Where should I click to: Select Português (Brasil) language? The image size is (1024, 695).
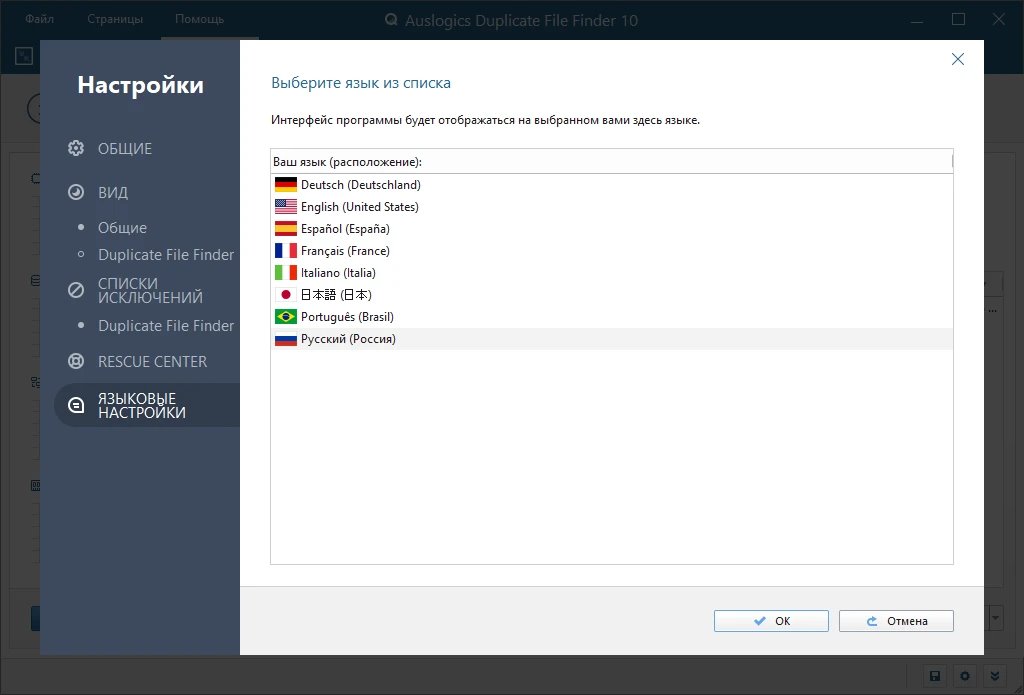(612, 317)
